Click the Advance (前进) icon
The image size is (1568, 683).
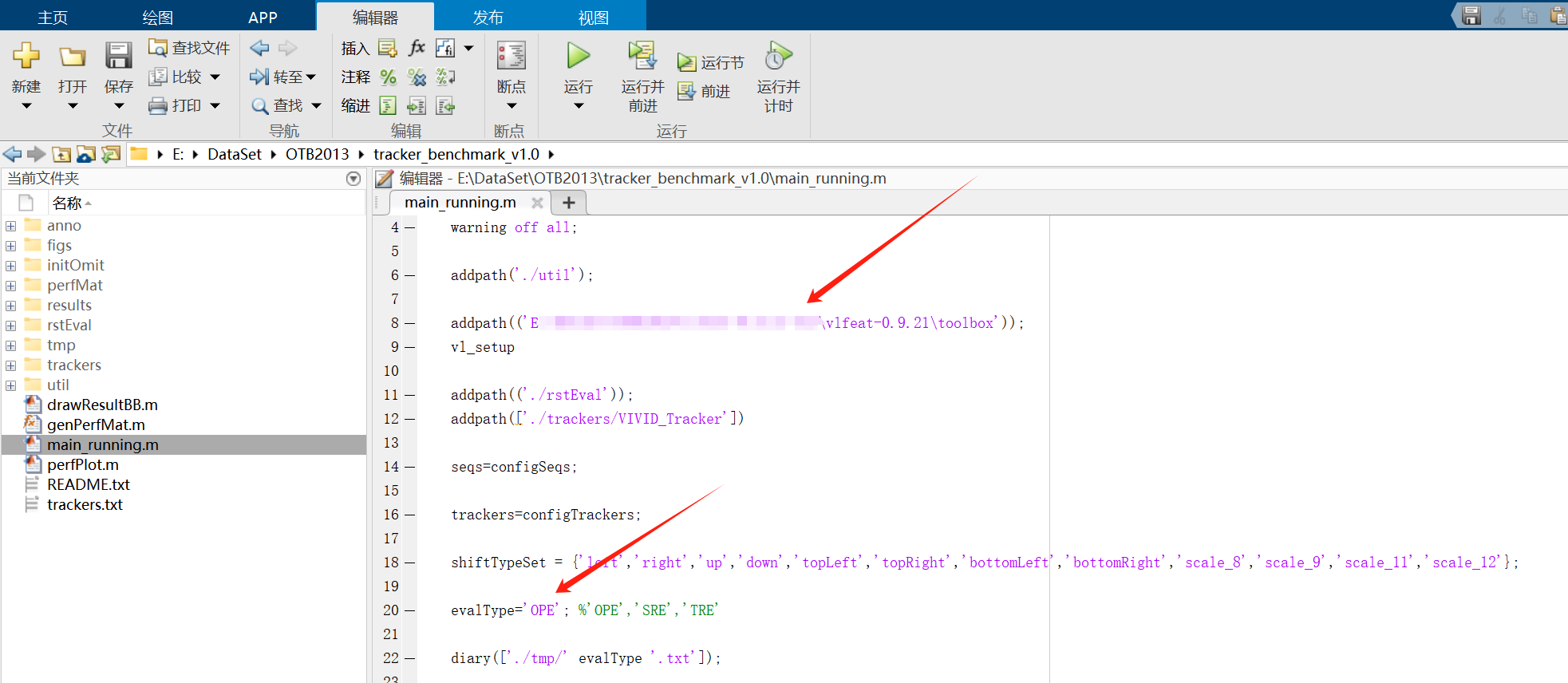pyautogui.click(x=686, y=92)
